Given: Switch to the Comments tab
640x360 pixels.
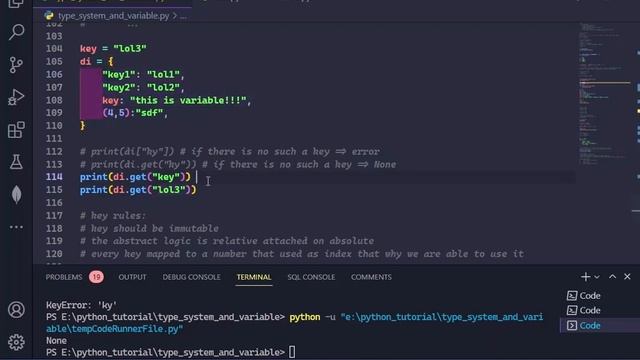Looking at the screenshot, I should click(x=371, y=277).
